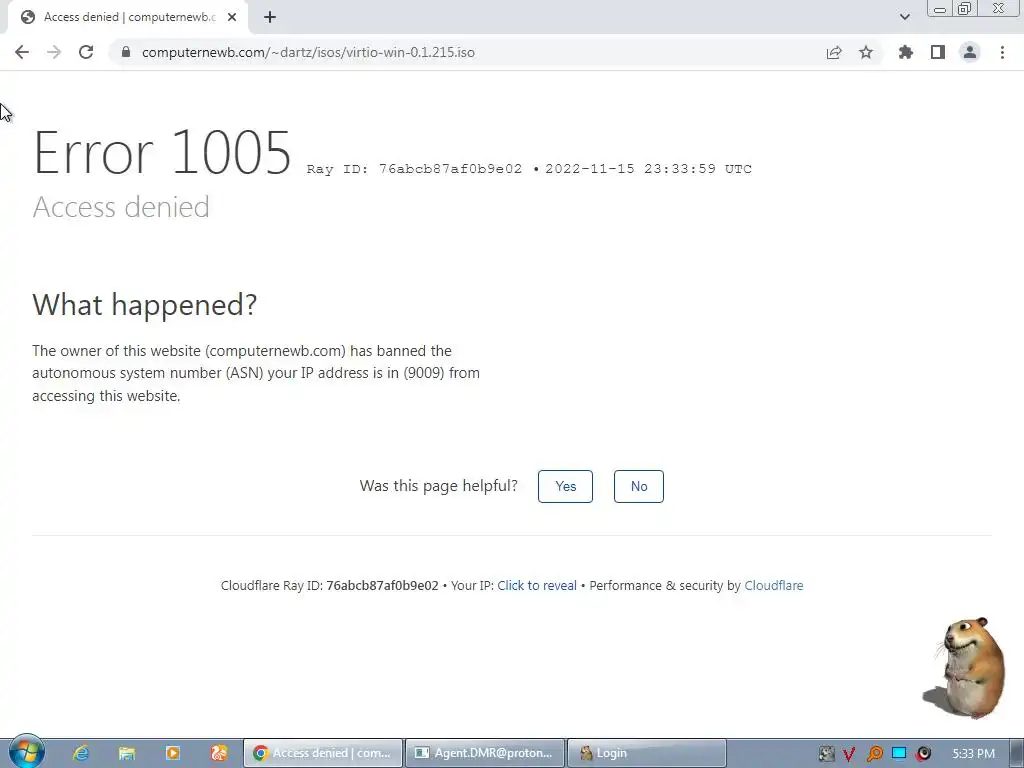Click the red V tray icon
Screen dimensions: 1024x768
[849, 754]
